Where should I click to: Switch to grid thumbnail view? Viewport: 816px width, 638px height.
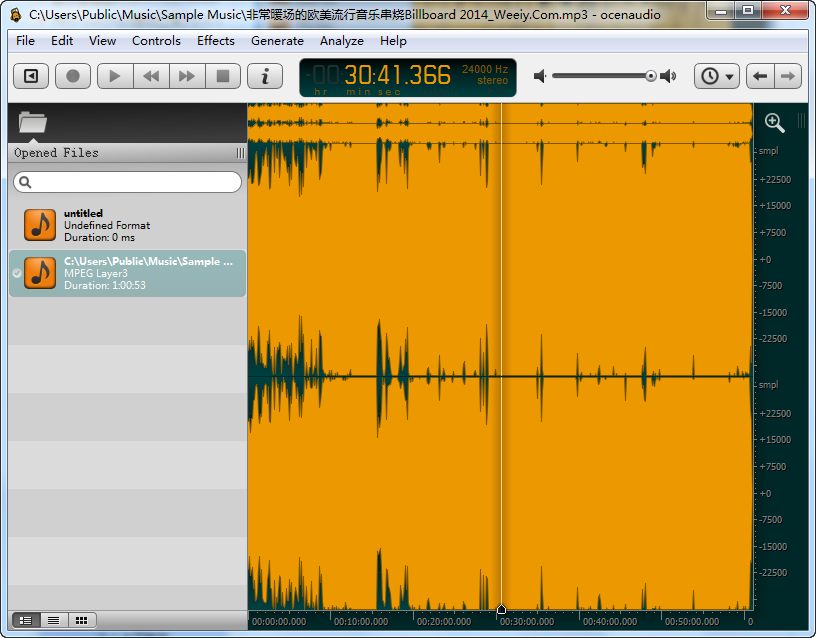tap(82, 620)
